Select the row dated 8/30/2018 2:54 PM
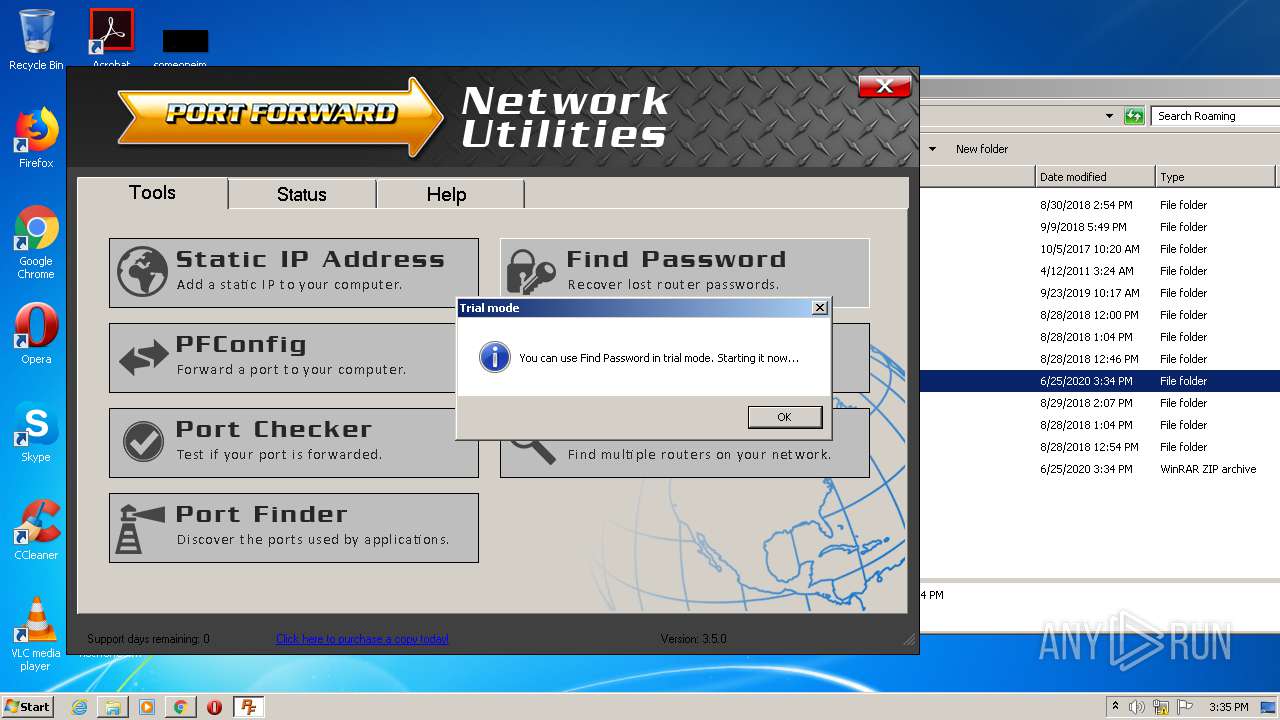 [1100, 205]
